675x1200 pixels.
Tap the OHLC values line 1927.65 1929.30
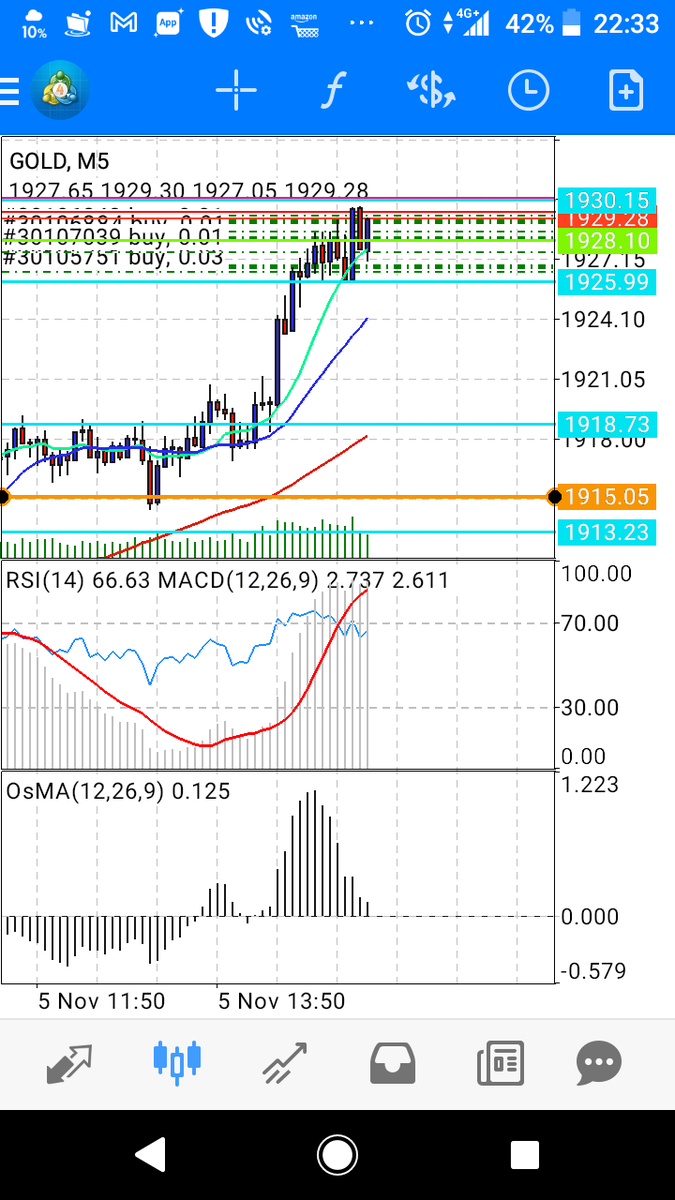click(188, 191)
